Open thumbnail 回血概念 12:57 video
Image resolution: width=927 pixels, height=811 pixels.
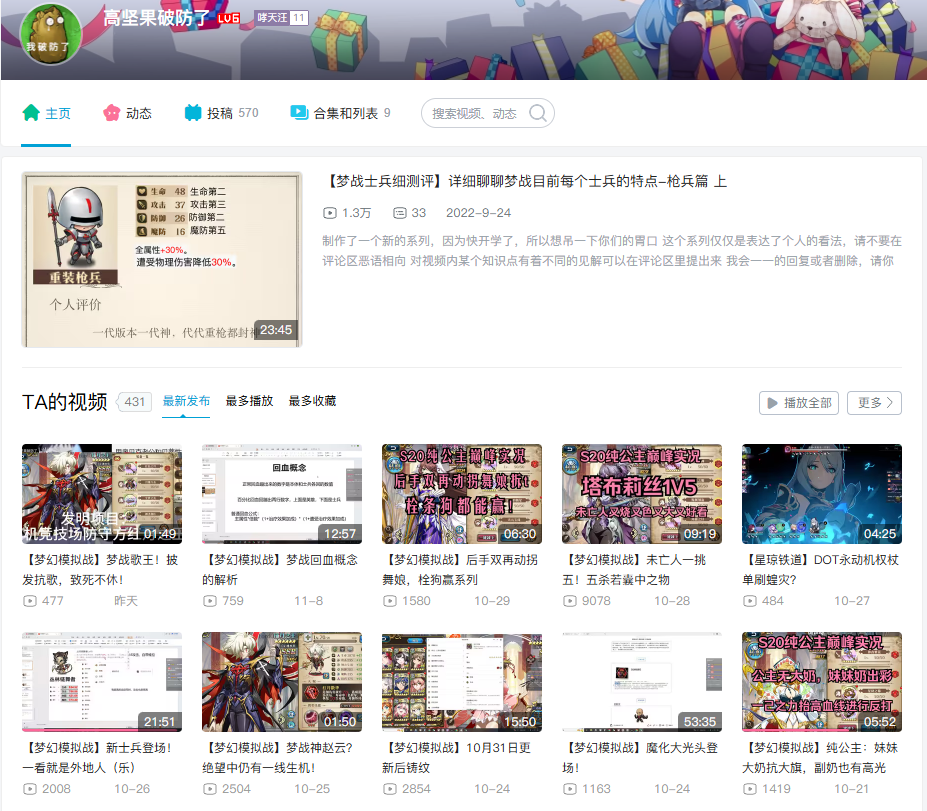coord(282,494)
